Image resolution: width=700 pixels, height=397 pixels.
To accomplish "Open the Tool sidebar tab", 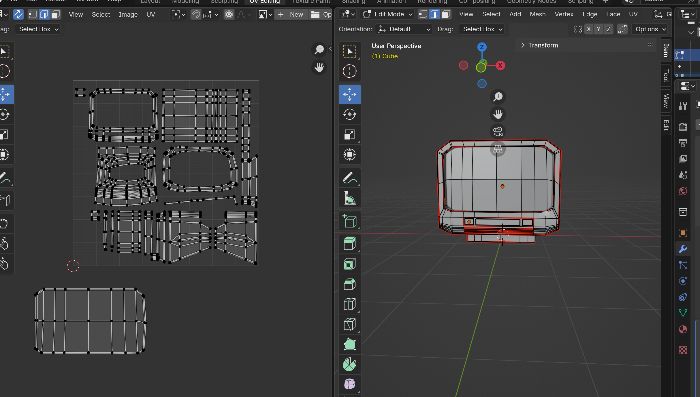I will 666,75.
